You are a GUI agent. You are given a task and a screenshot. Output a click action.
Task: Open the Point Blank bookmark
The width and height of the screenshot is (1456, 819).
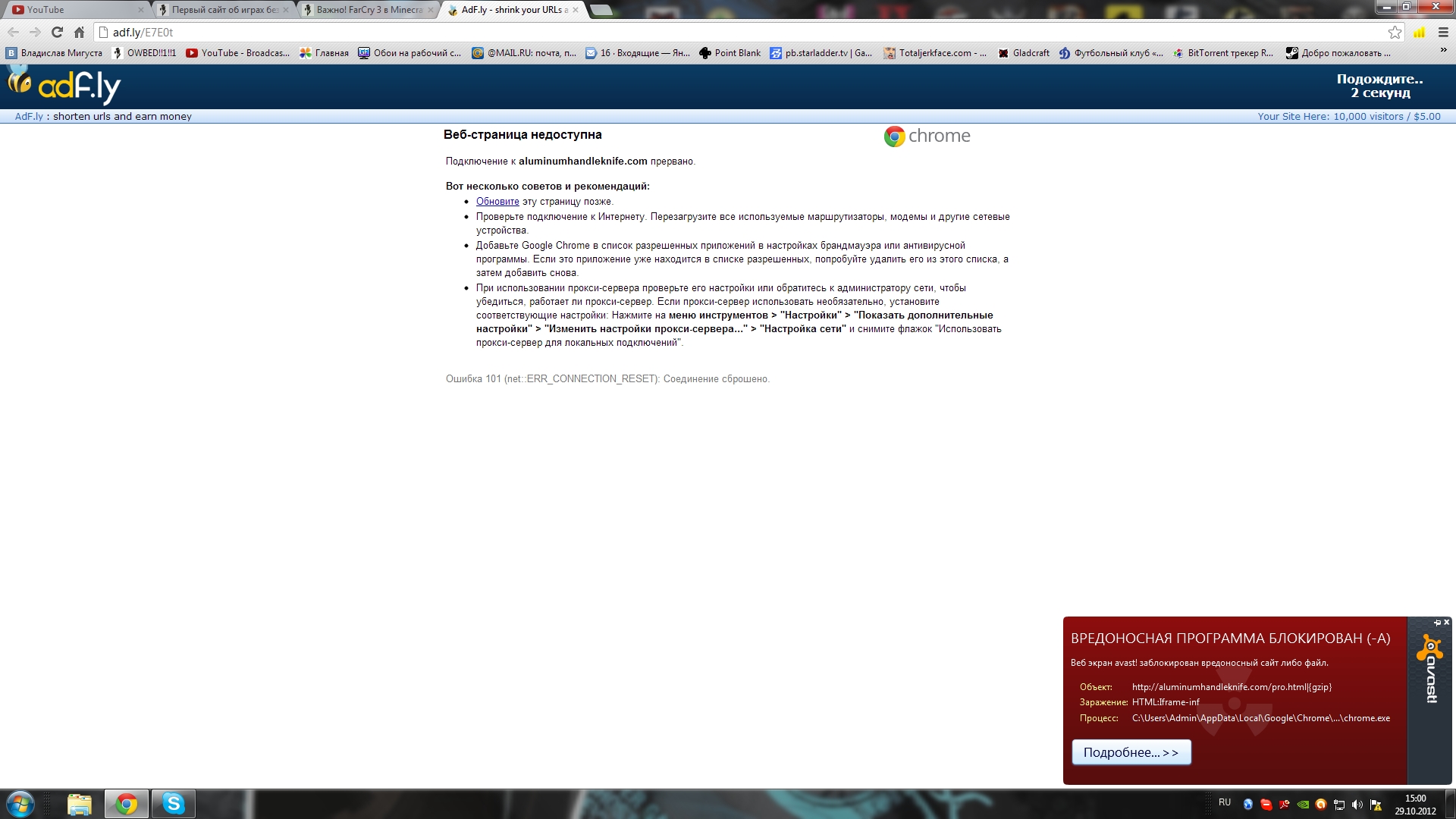coord(730,53)
